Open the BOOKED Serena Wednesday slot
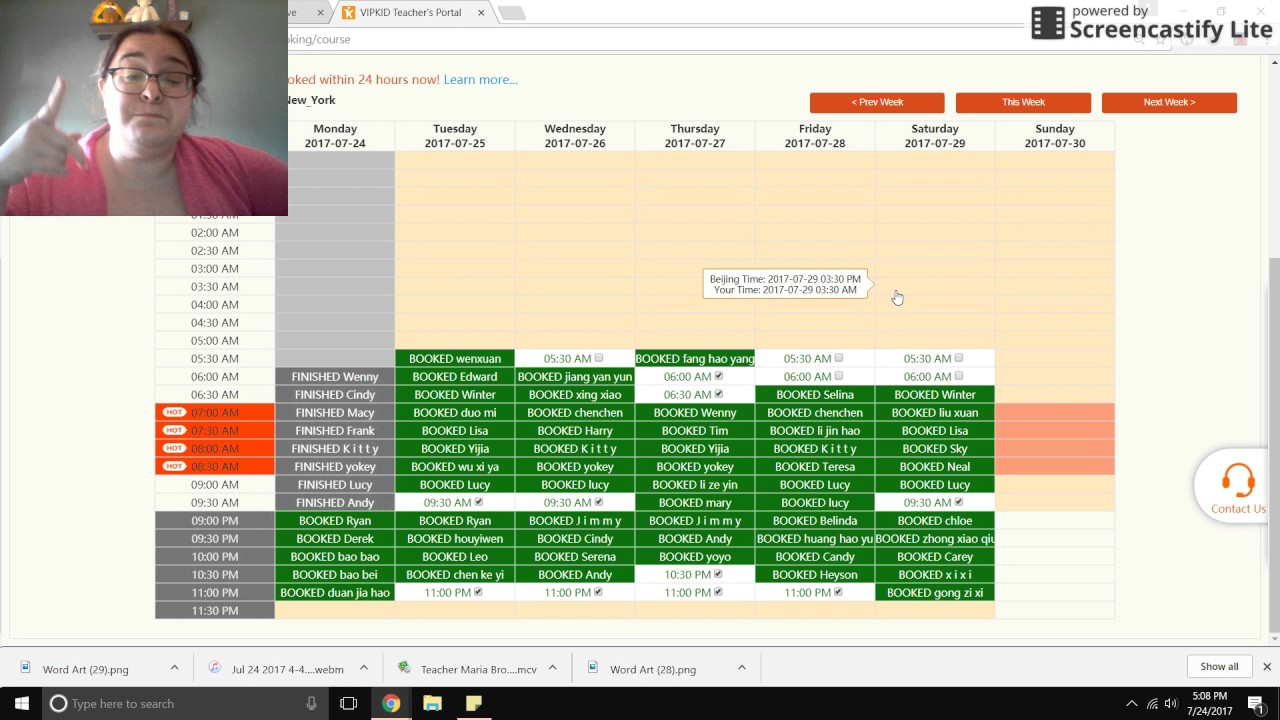This screenshot has height=720, width=1280. 575,556
